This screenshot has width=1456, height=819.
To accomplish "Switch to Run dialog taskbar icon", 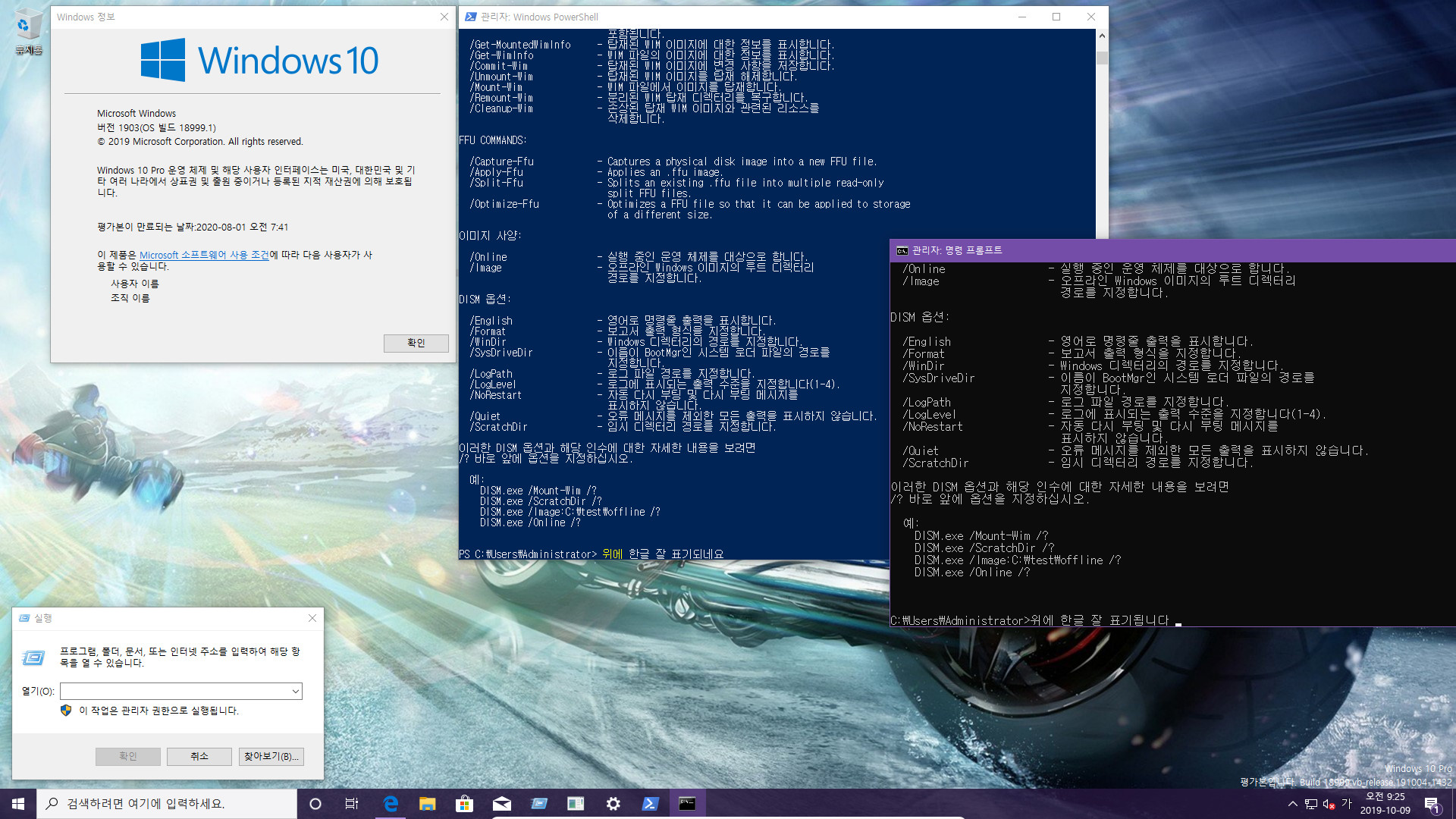I will (x=539, y=804).
